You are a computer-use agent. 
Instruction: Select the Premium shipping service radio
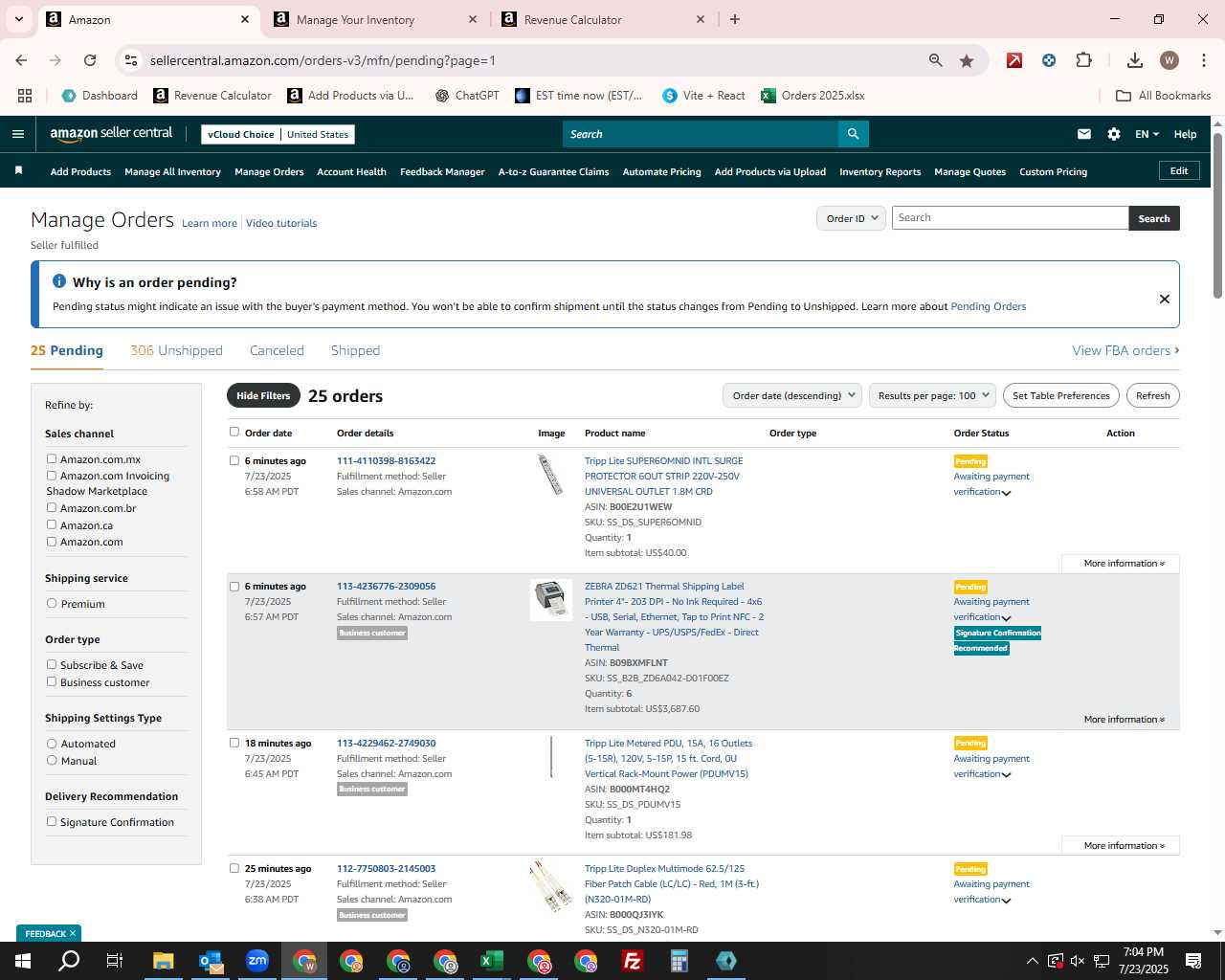click(x=52, y=603)
